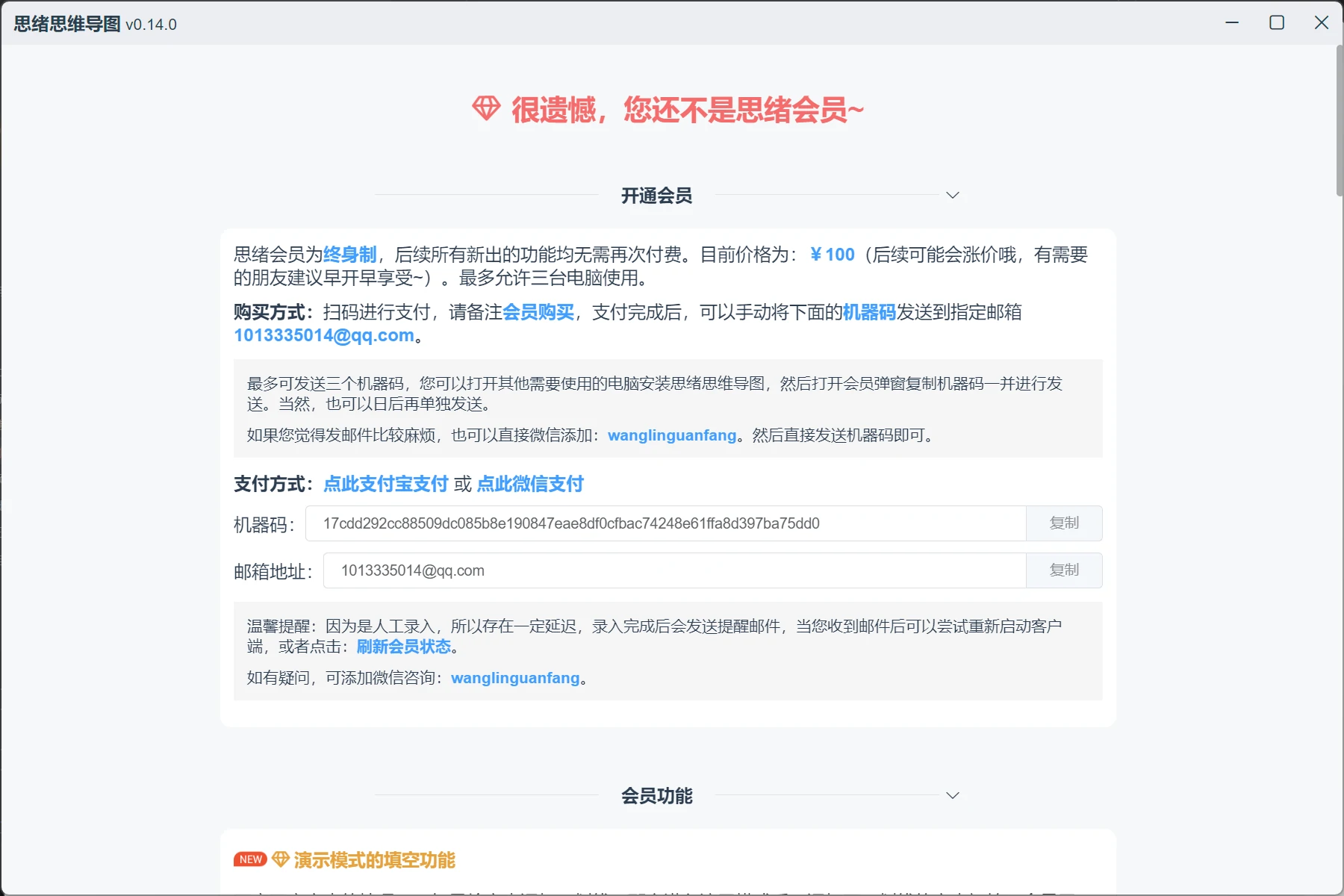Collapse the 开通会员 section chevron

click(x=952, y=196)
